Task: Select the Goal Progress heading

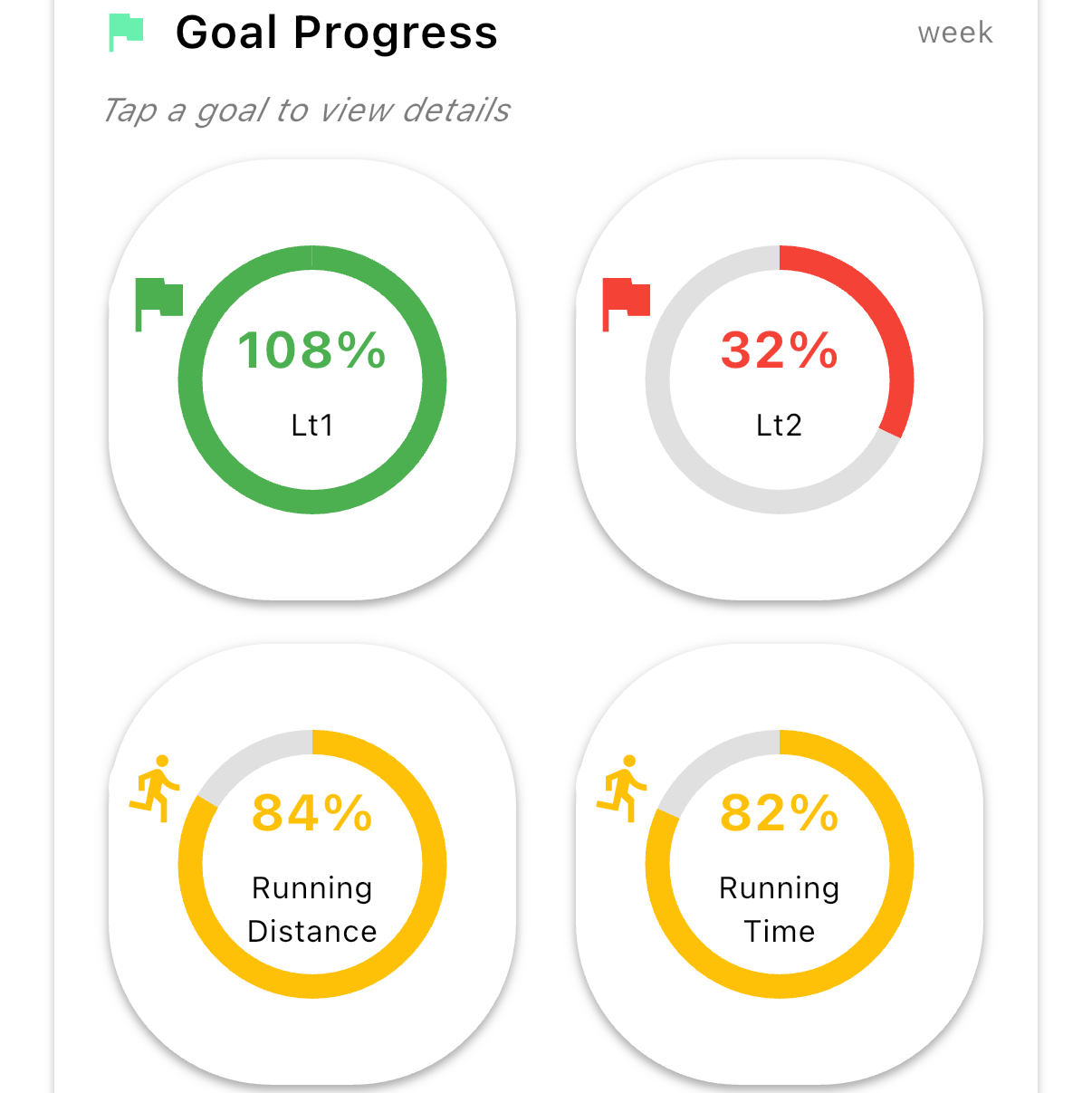Action: tap(336, 33)
